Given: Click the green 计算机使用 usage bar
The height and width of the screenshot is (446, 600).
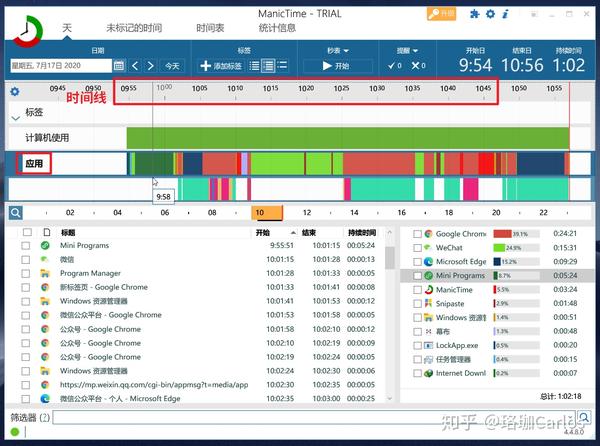Looking at the screenshot, I should (x=348, y=138).
